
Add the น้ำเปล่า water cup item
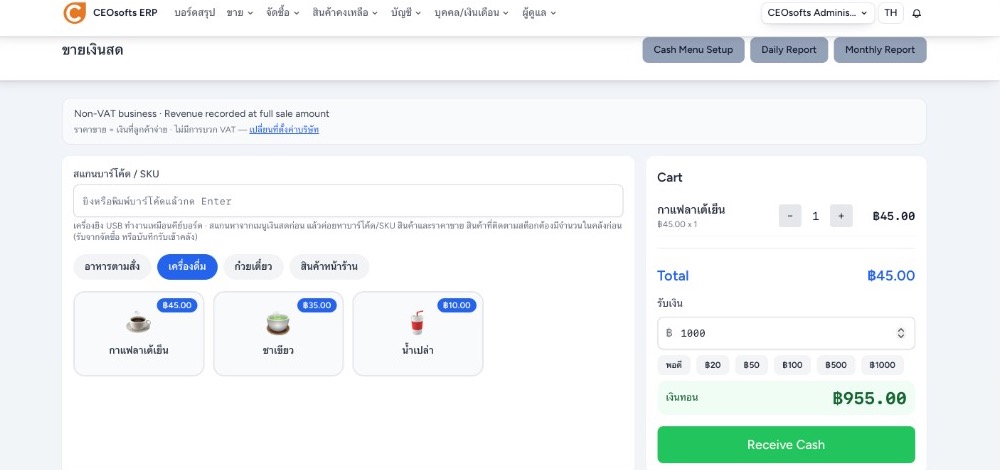(x=418, y=334)
